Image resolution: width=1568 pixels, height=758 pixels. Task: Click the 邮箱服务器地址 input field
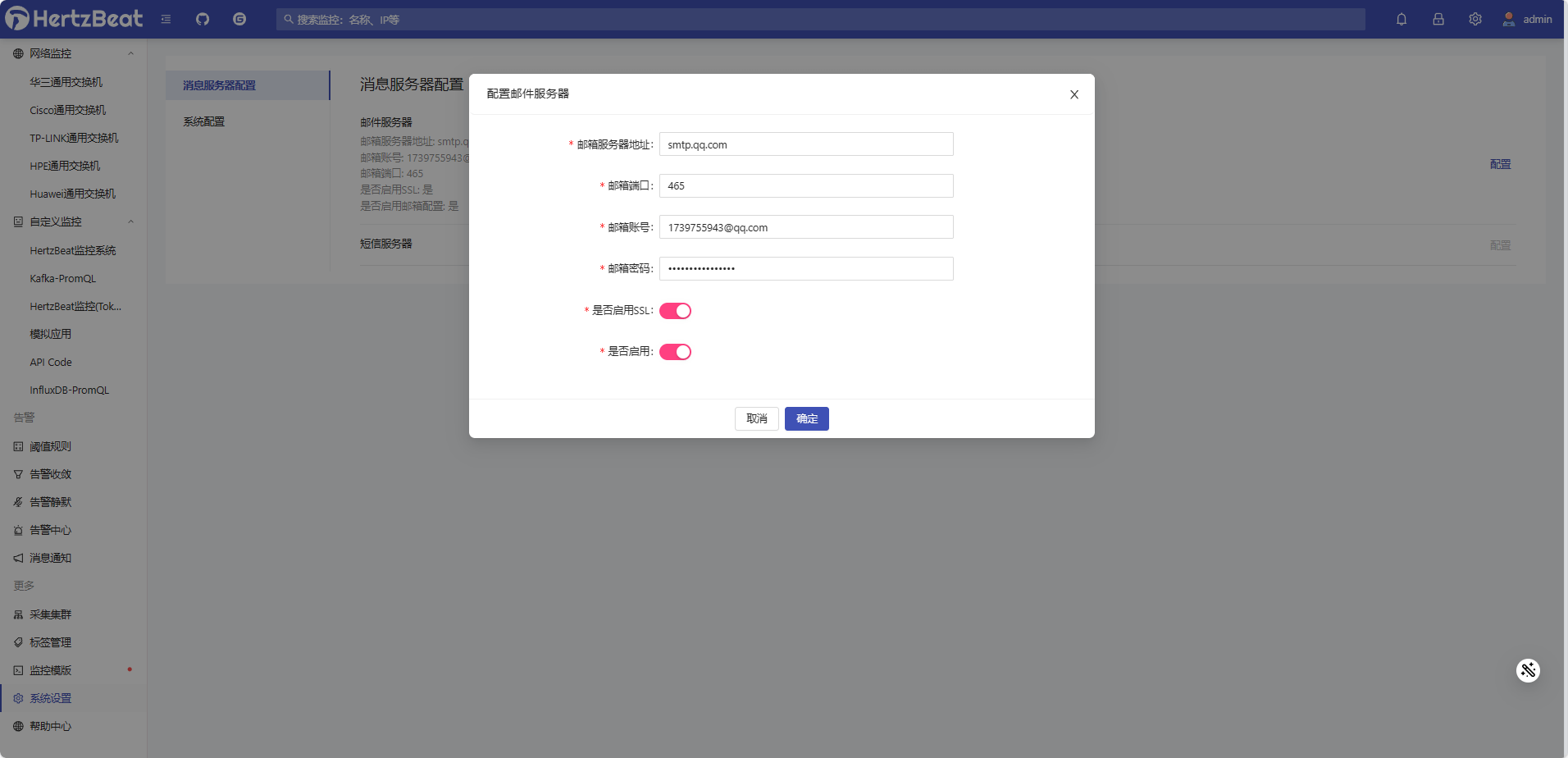tap(805, 144)
